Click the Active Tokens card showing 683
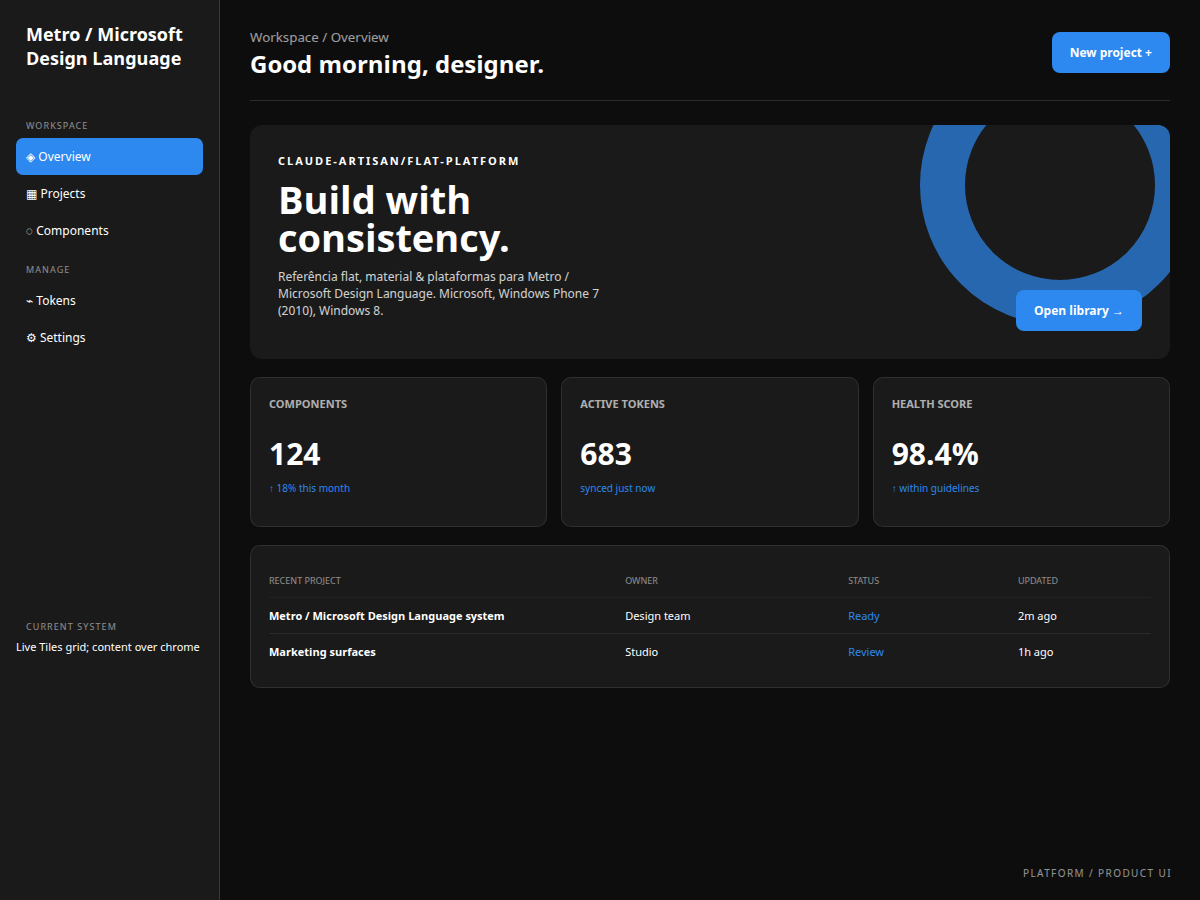This screenshot has width=1200, height=900. (710, 452)
